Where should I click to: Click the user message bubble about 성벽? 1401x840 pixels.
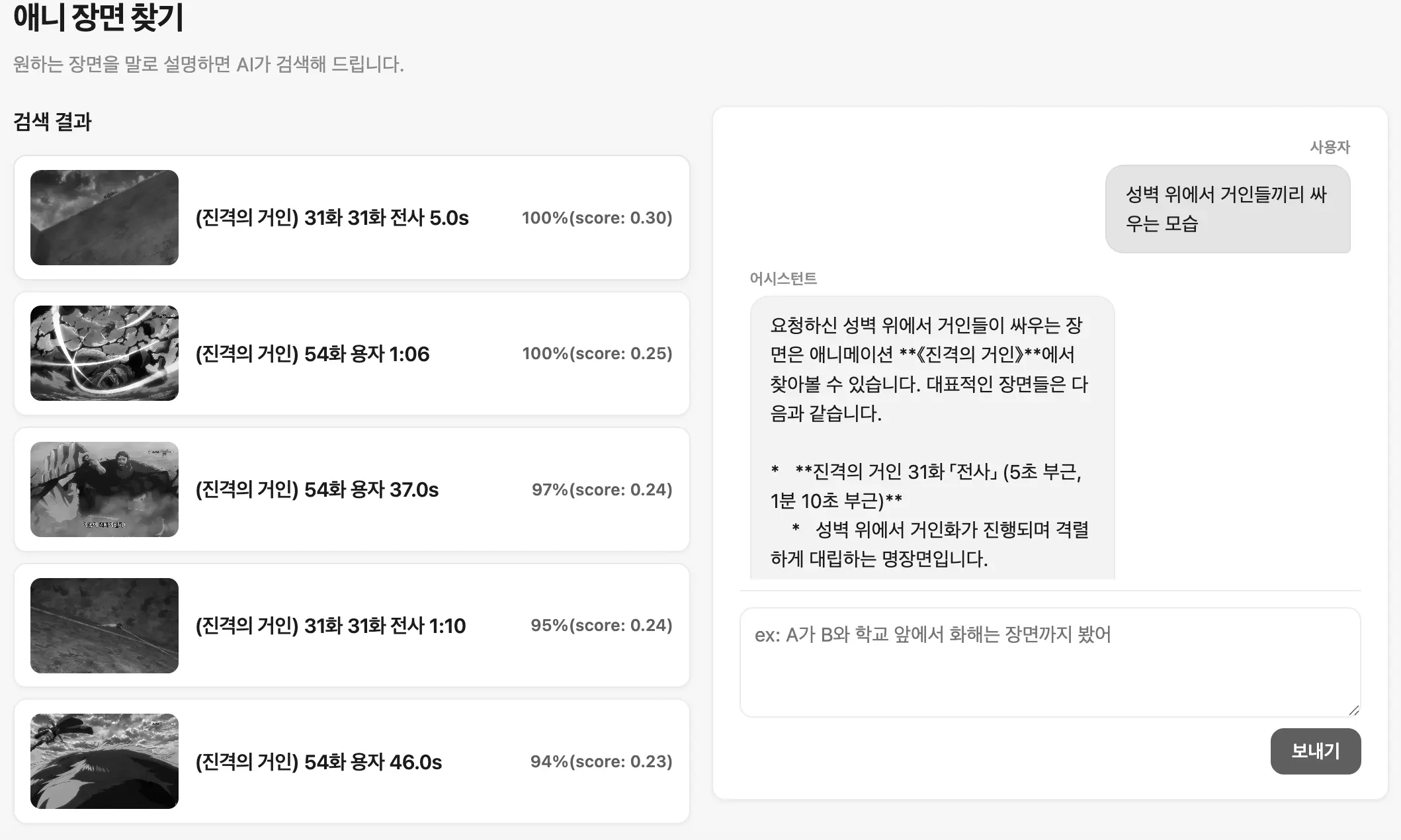tap(1228, 209)
